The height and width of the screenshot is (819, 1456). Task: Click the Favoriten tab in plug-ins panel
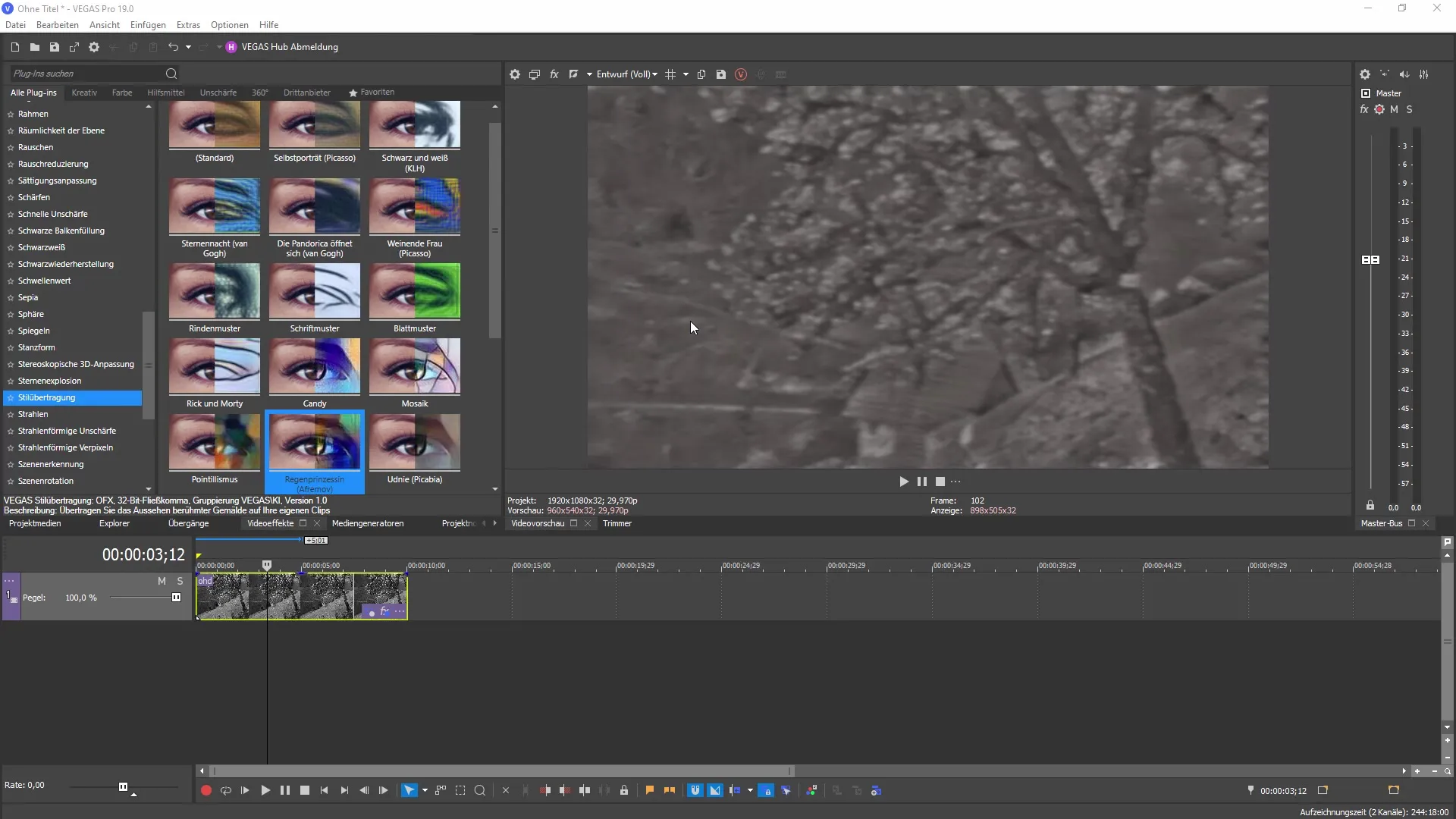pyautogui.click(x=378, y=92)
